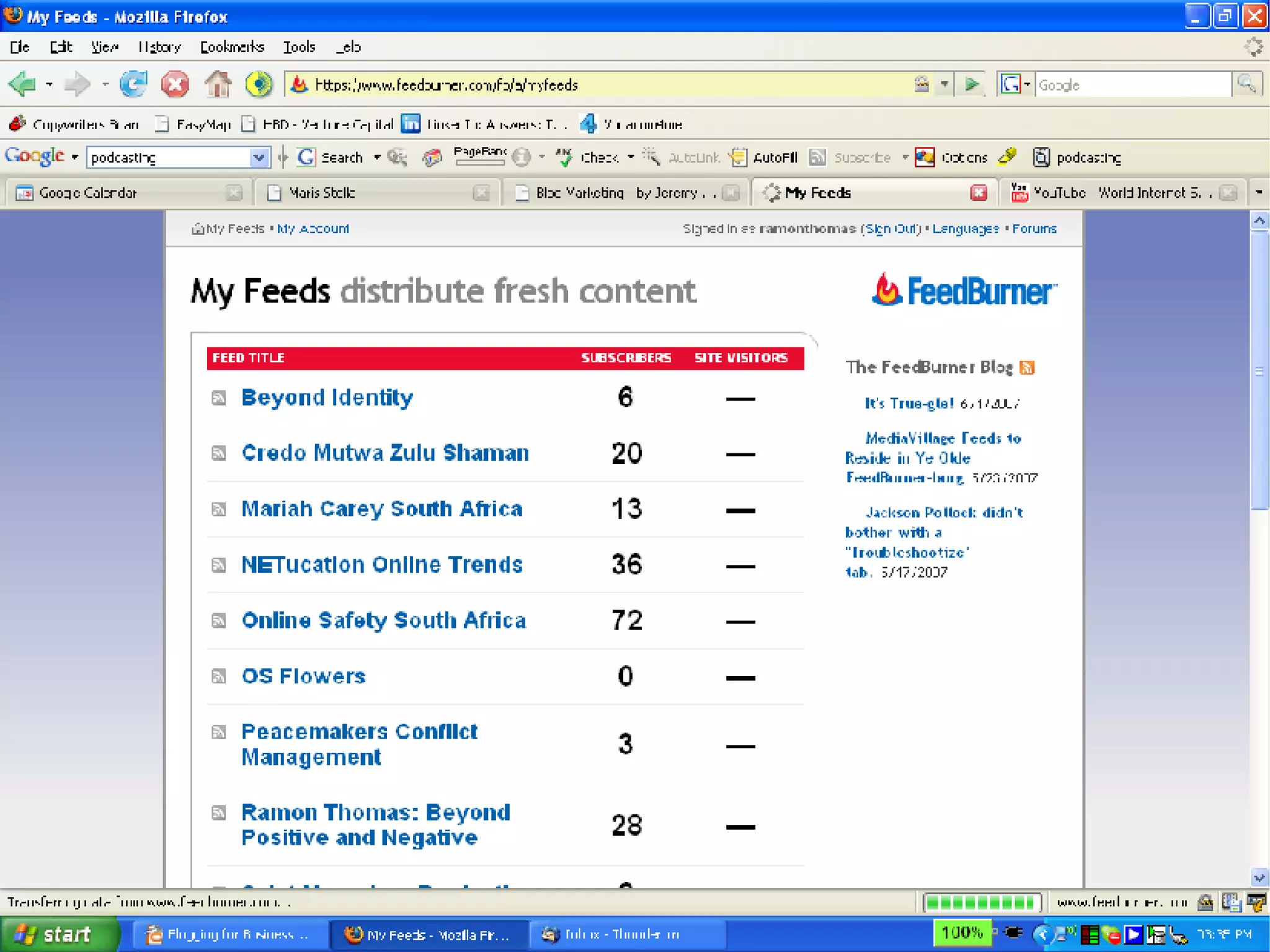Click the Sign Out link
This screenshot has height=952, width=1270.
coord(891,229)
